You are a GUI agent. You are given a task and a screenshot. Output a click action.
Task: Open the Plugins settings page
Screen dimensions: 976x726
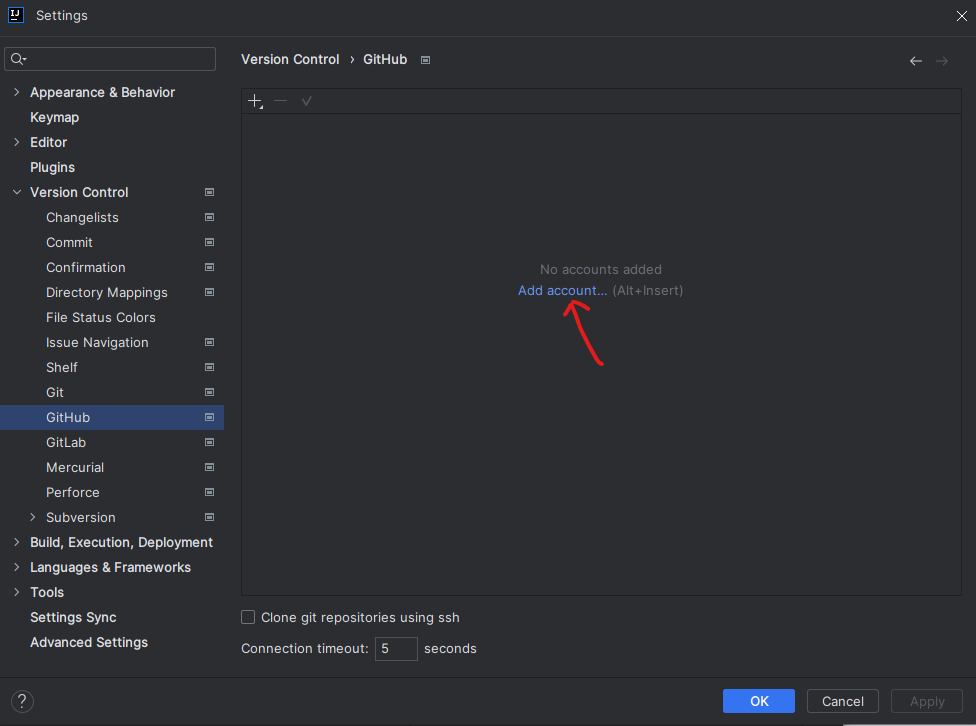52,167
